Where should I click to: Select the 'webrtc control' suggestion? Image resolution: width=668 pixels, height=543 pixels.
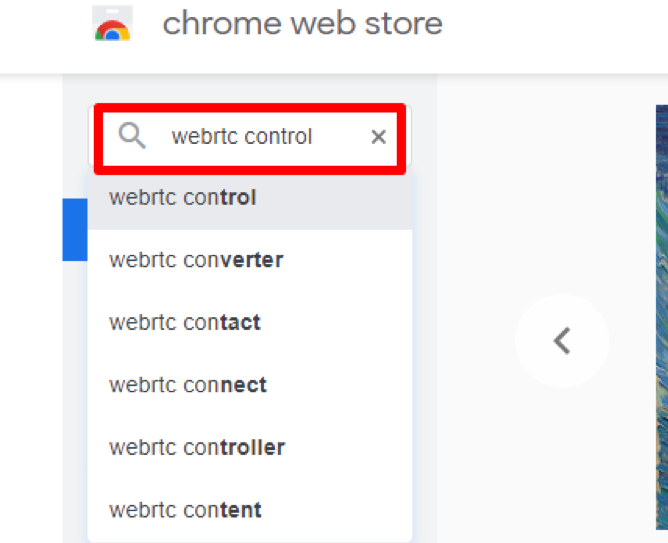point(250,198)
